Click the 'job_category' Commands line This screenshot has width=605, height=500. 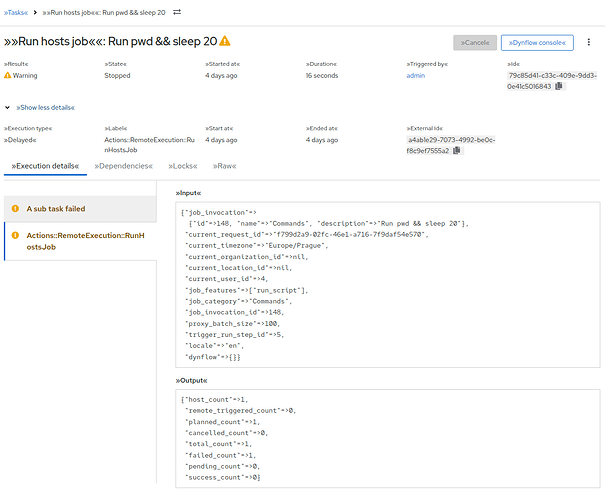pyautogui.click(x=238, y=301)
